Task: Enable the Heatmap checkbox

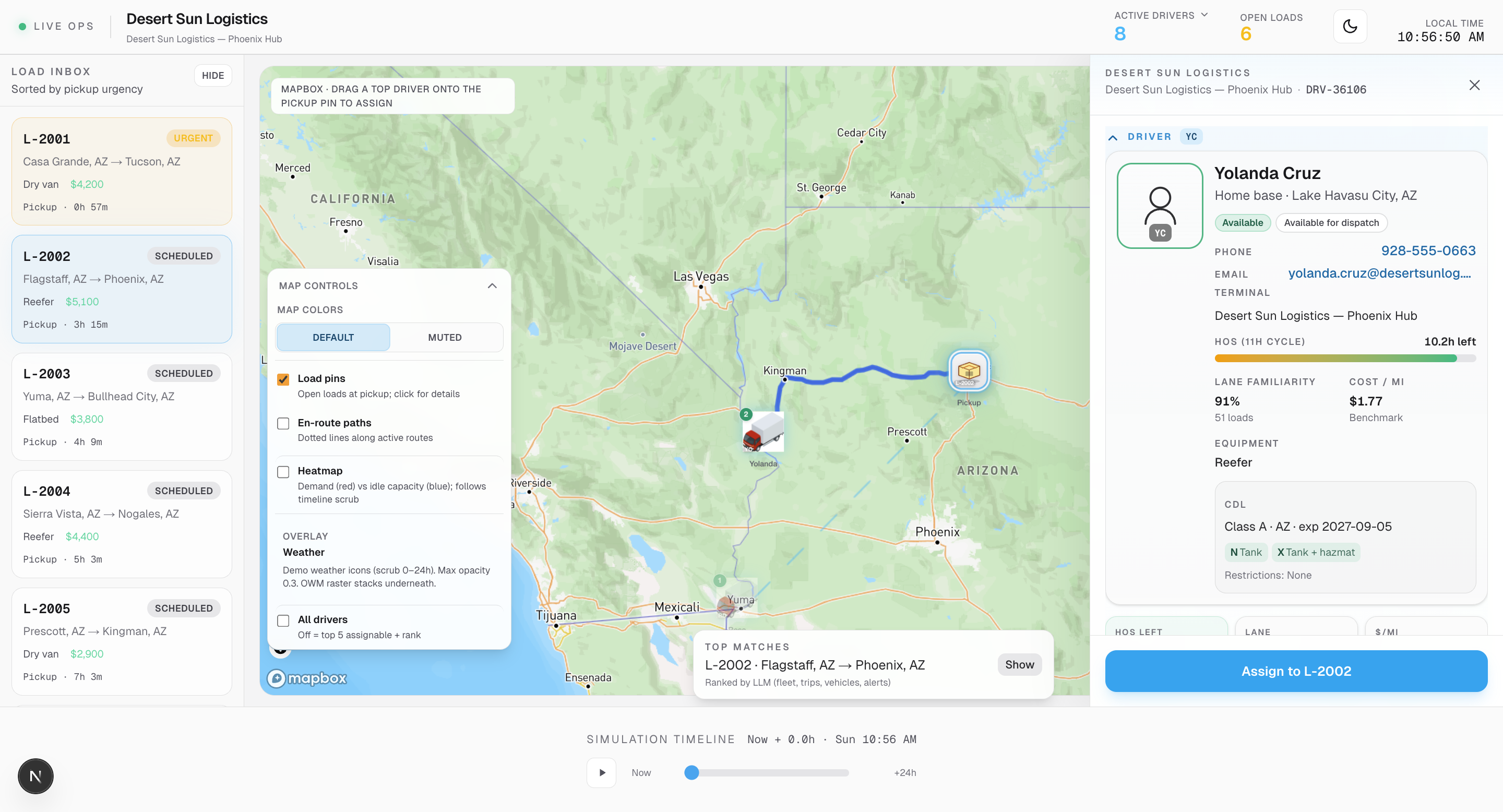Action: [x=283, y=472]
